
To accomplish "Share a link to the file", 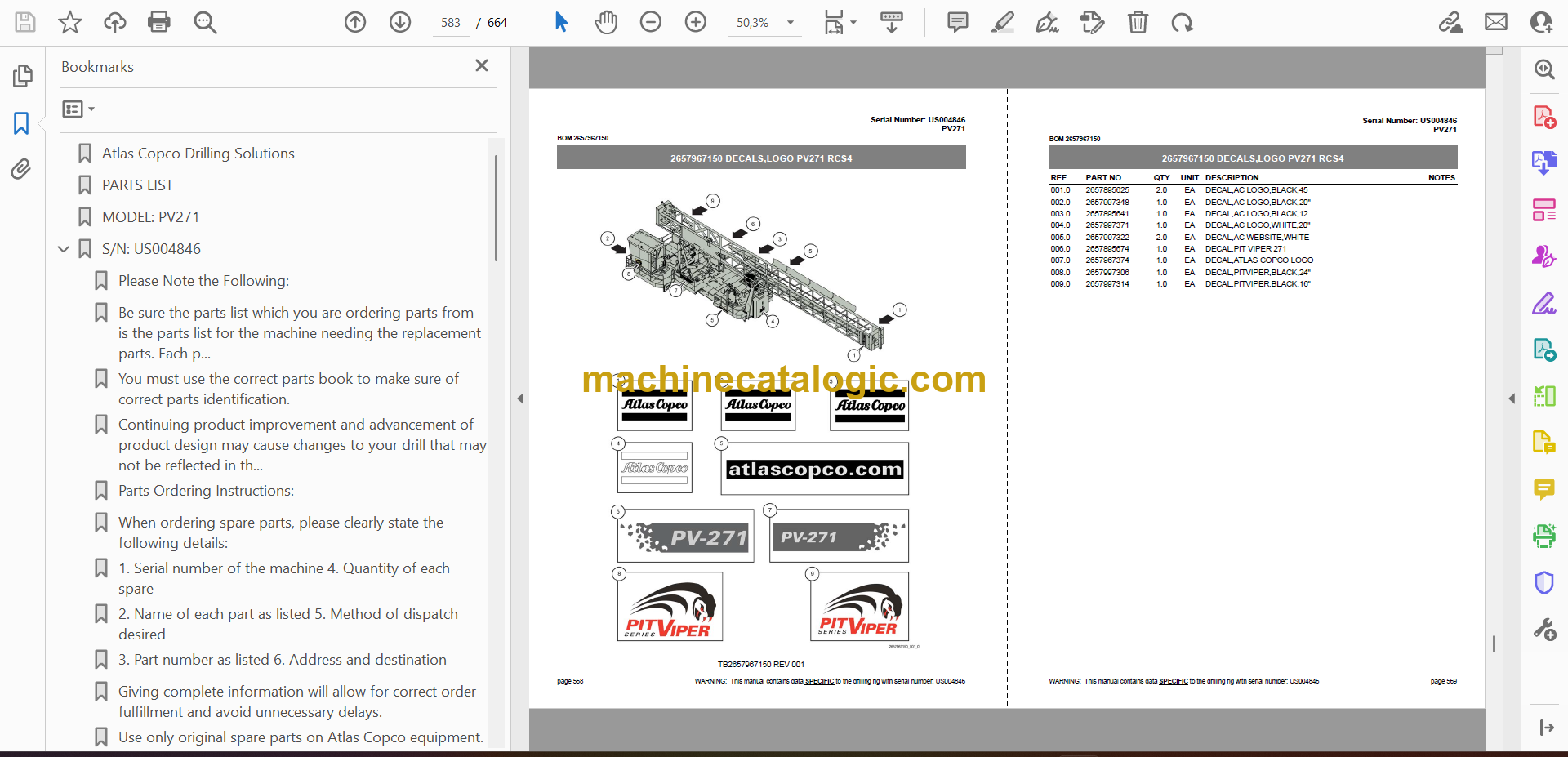I will click(1451, 22).
